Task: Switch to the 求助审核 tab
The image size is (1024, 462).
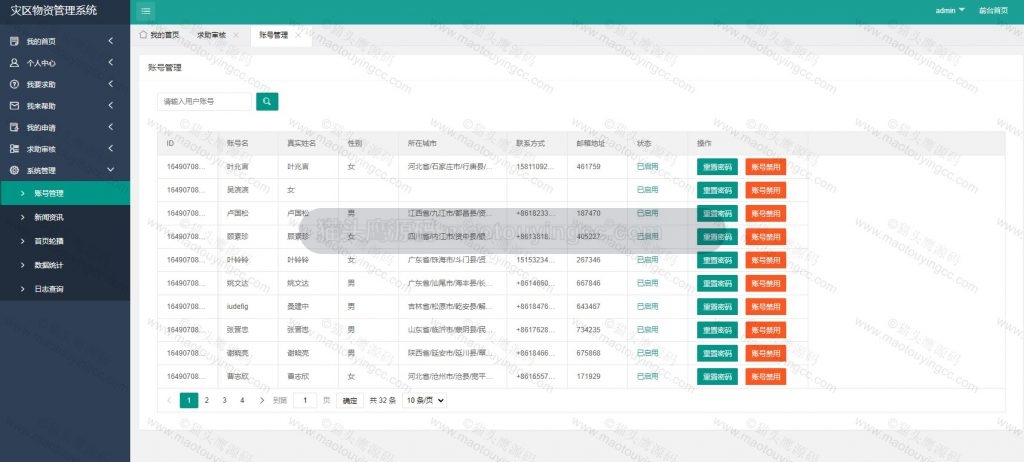Action: pos(212,35)
